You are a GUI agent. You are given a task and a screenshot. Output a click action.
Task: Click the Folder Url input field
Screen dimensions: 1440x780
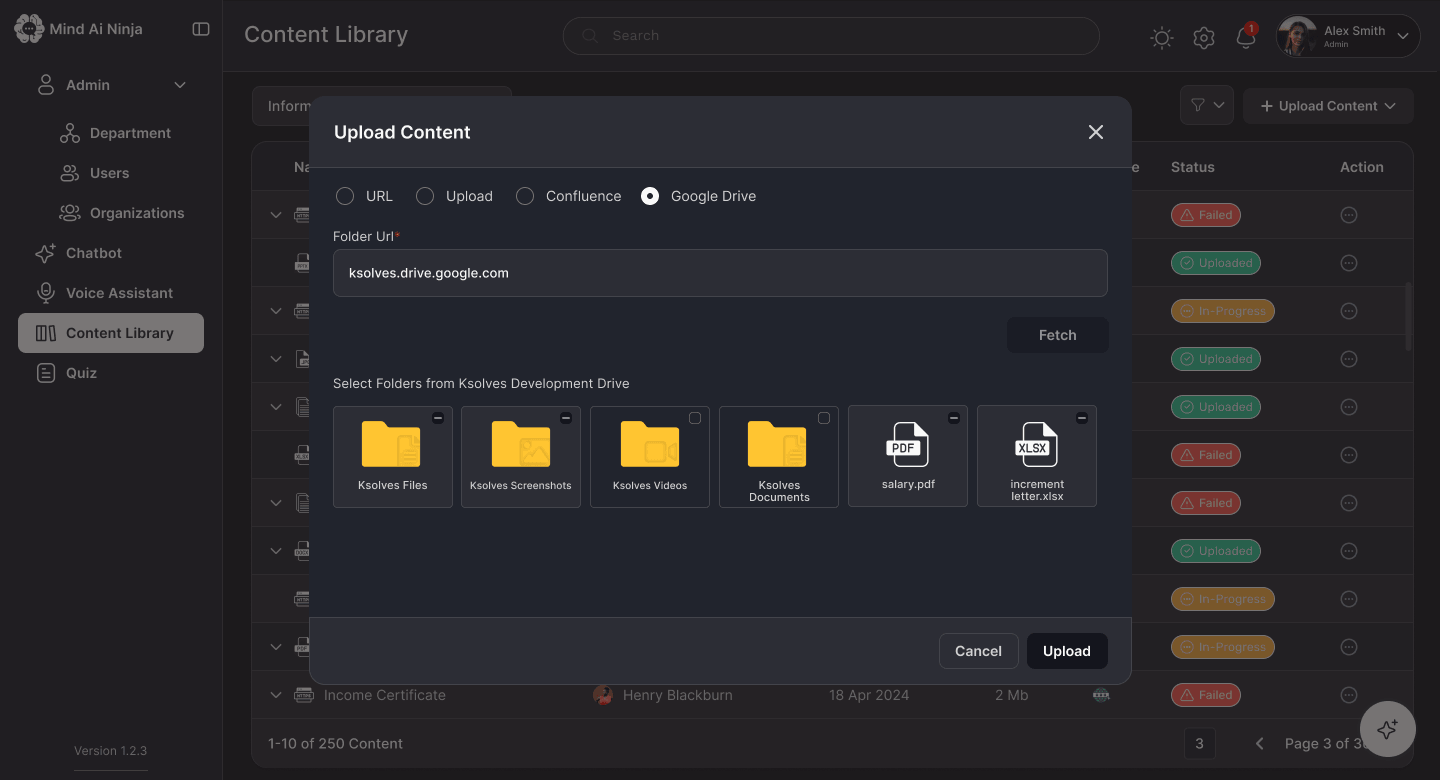point(720,273)
